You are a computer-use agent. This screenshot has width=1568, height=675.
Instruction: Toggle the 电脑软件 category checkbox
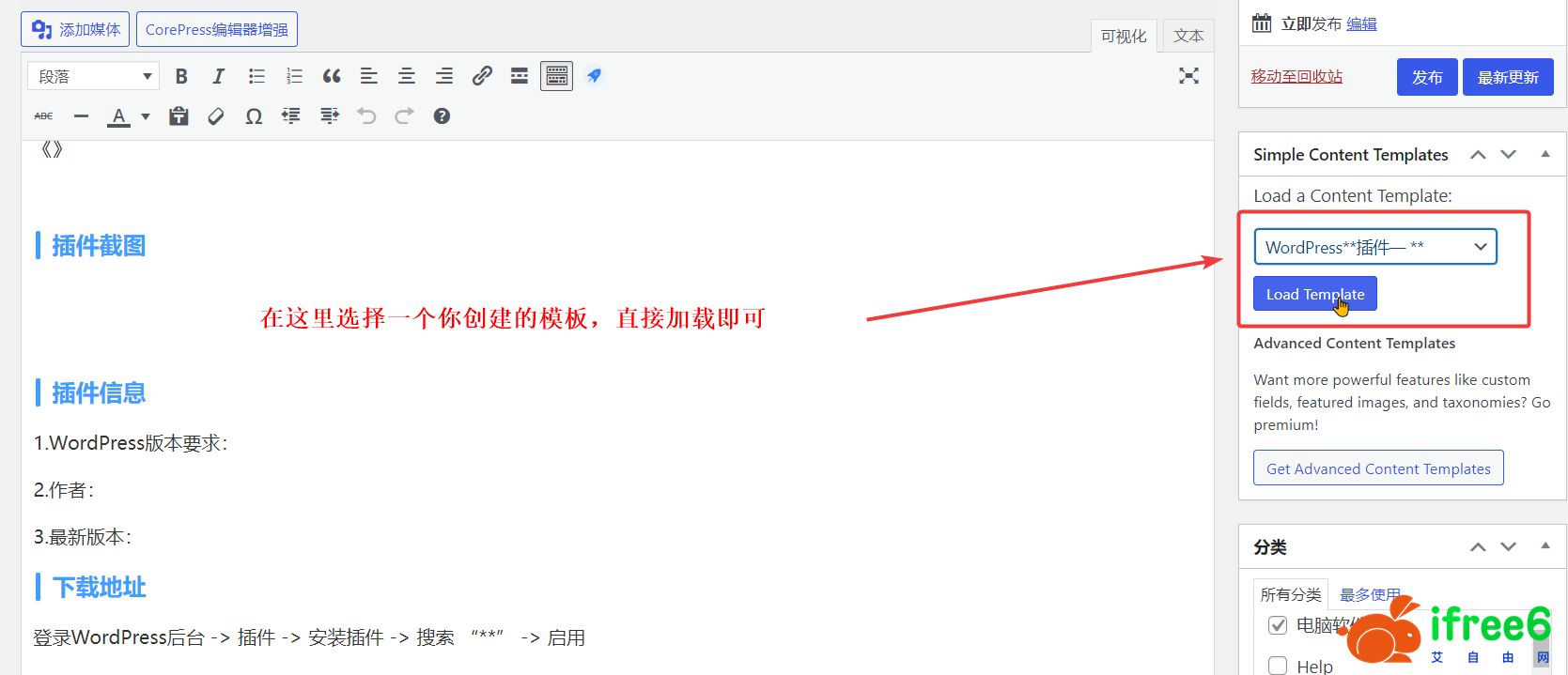click(x=1278, y=625)
